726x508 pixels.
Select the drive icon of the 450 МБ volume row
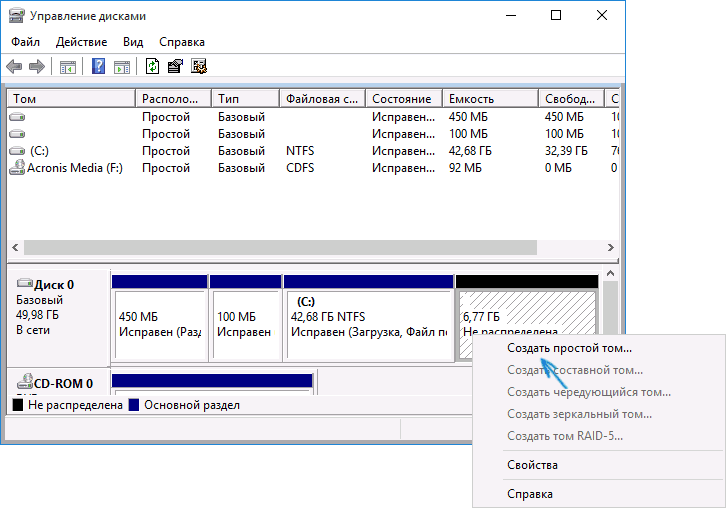point(17,117)
